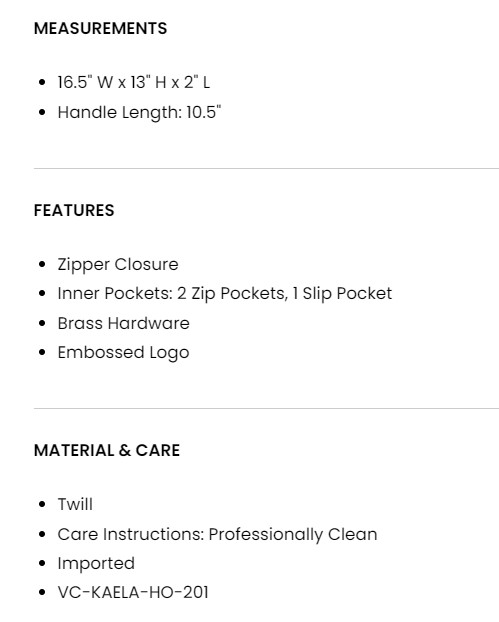The width and height of the screenshot is (499, 622).
Task: Click the divider line below Measurements section
Action: (x=266, y=169)
